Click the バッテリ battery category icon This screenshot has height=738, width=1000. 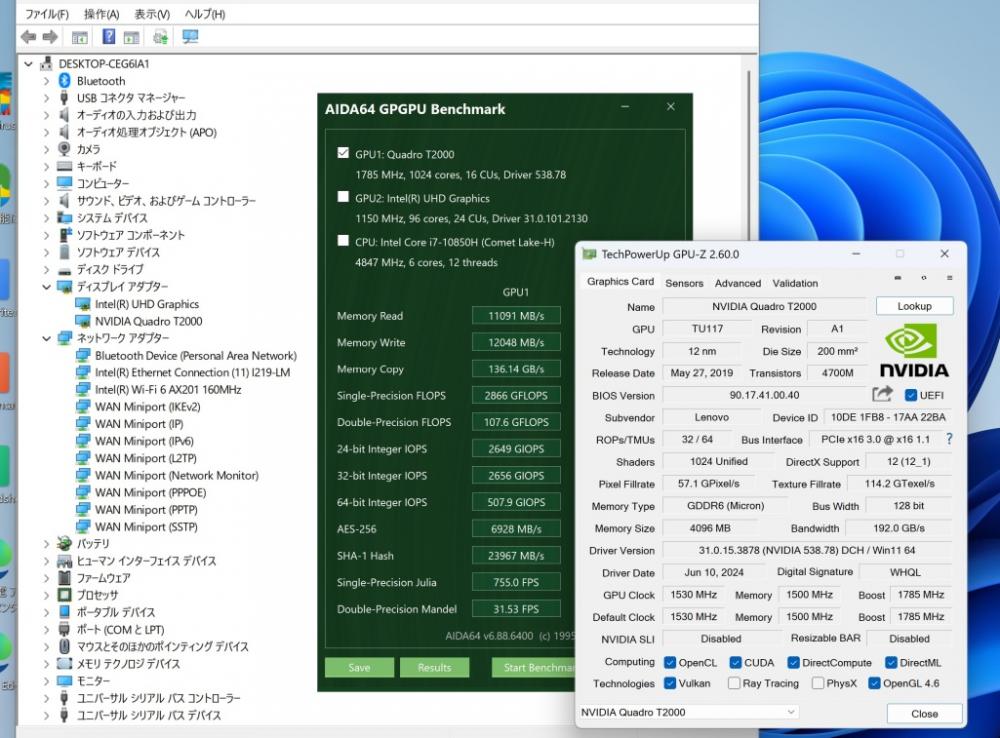click(x=64, y=543)
